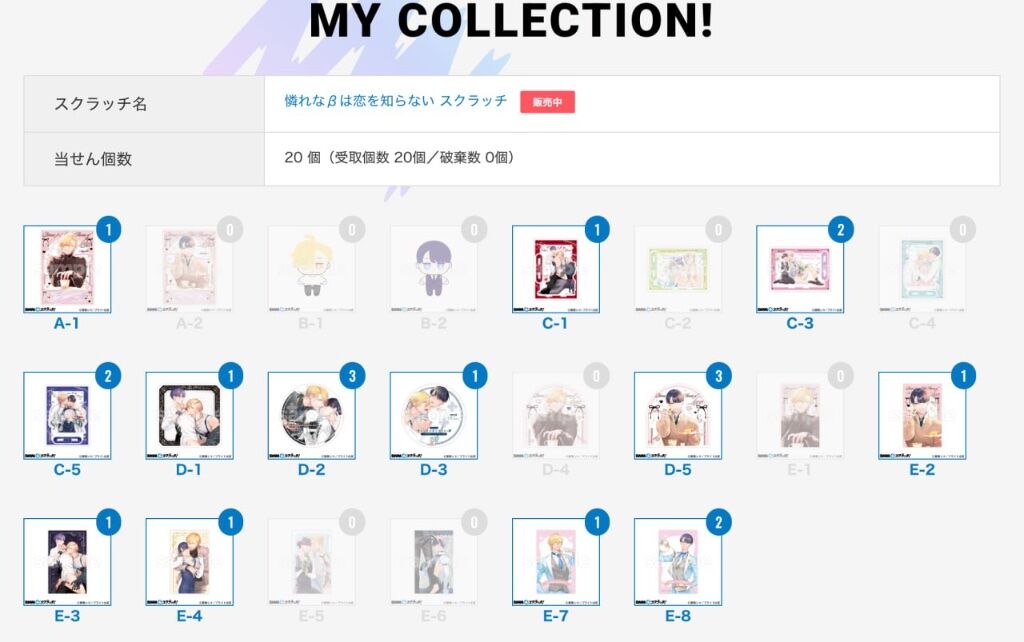This screenshot has height=642, width=1024.
Task: Click the blue count badge on D-2
Action: (353, 376)
